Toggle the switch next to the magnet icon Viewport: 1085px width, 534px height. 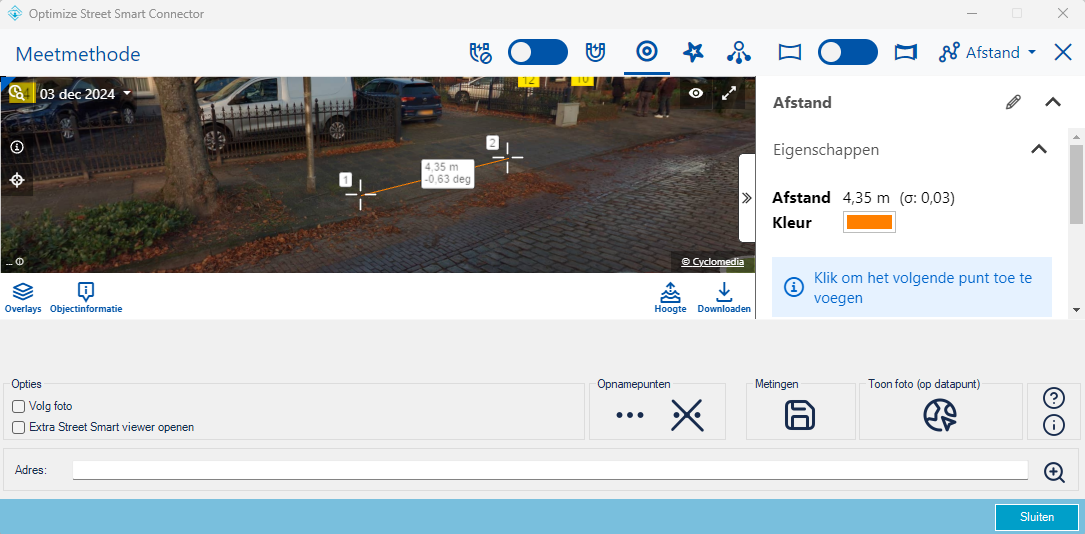pos(538,53)
